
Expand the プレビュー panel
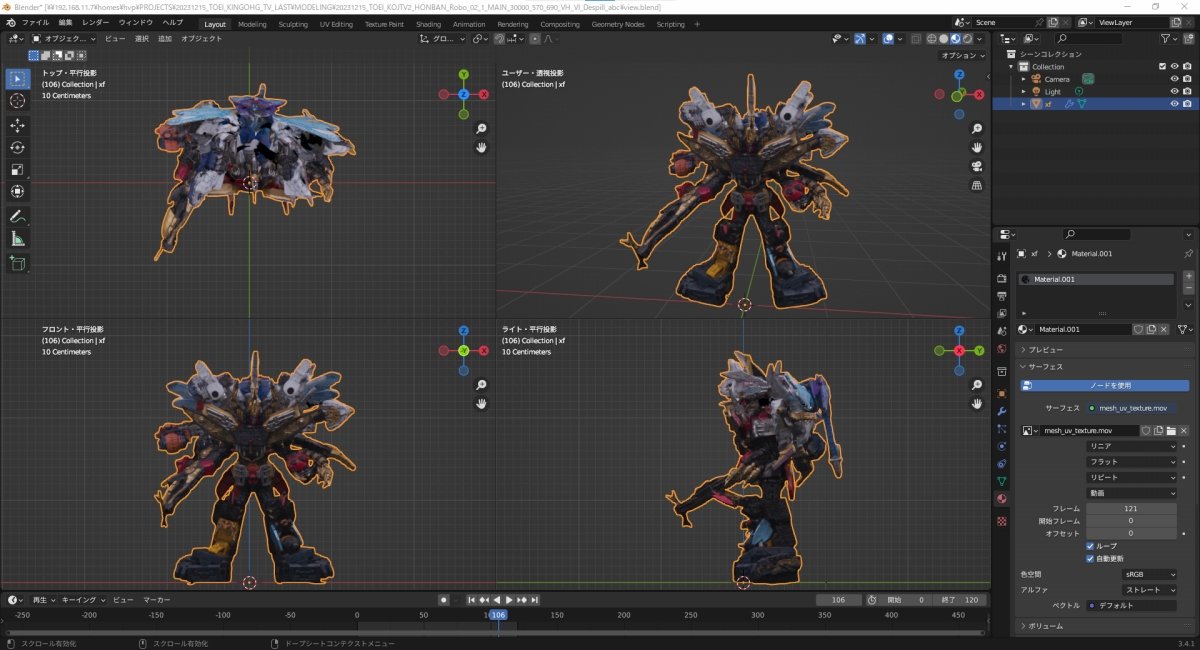(1045, 350)
